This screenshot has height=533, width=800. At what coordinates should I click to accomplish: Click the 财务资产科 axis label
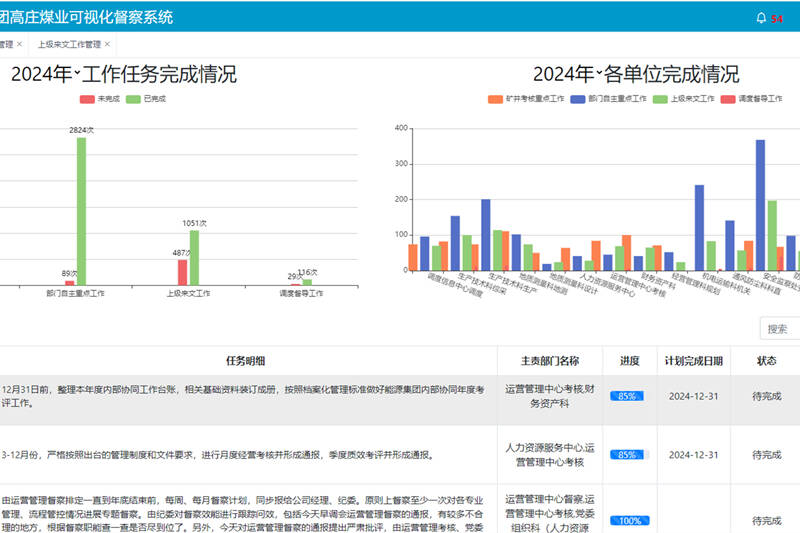(659, 282)
